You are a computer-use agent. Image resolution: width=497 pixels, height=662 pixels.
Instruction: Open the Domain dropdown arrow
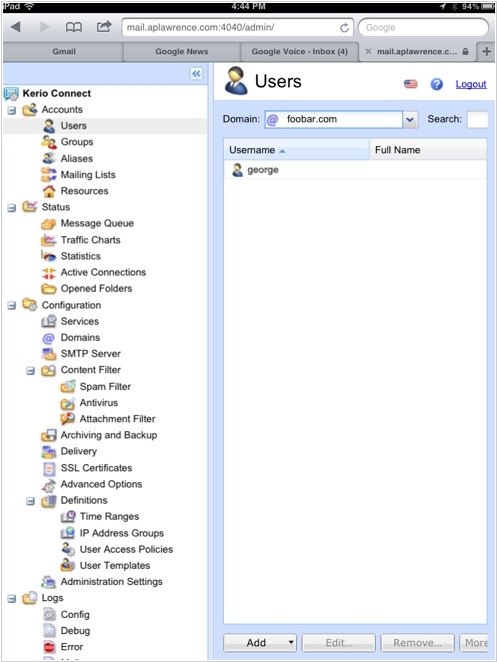click(410, 119)
